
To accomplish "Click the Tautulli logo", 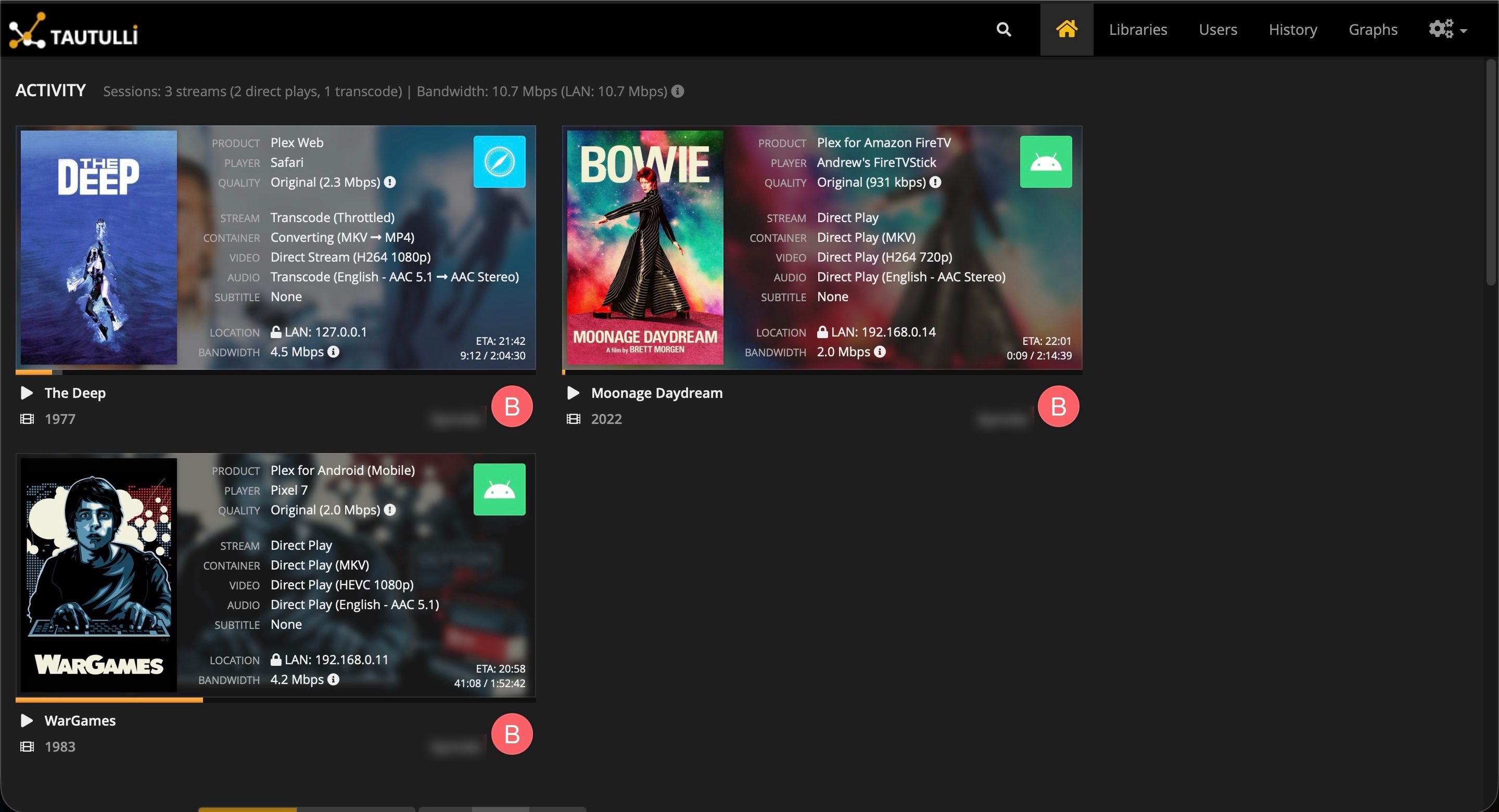I will (74, 30).
